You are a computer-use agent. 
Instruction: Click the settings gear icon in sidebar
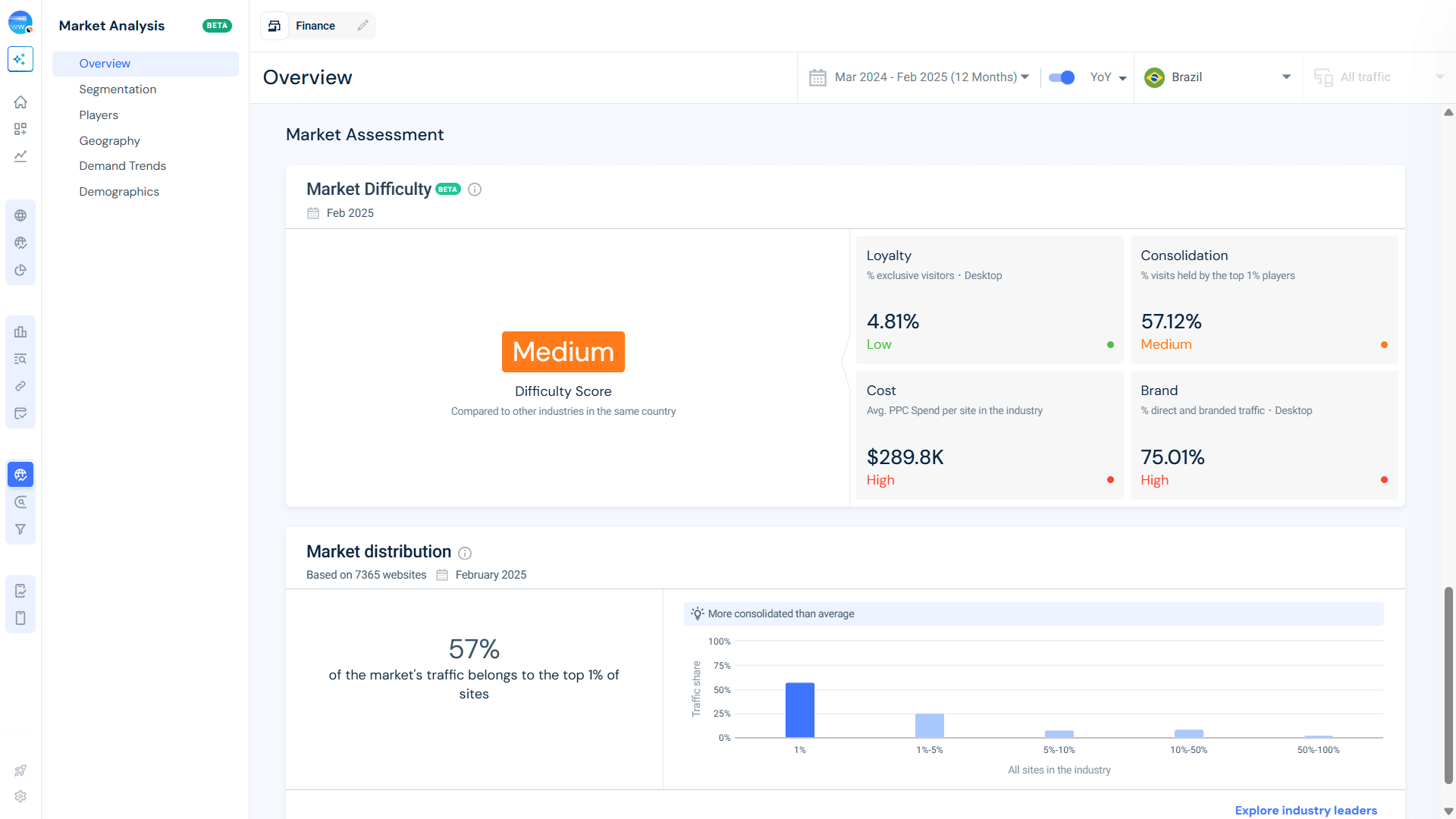click(x=20, y=796)
